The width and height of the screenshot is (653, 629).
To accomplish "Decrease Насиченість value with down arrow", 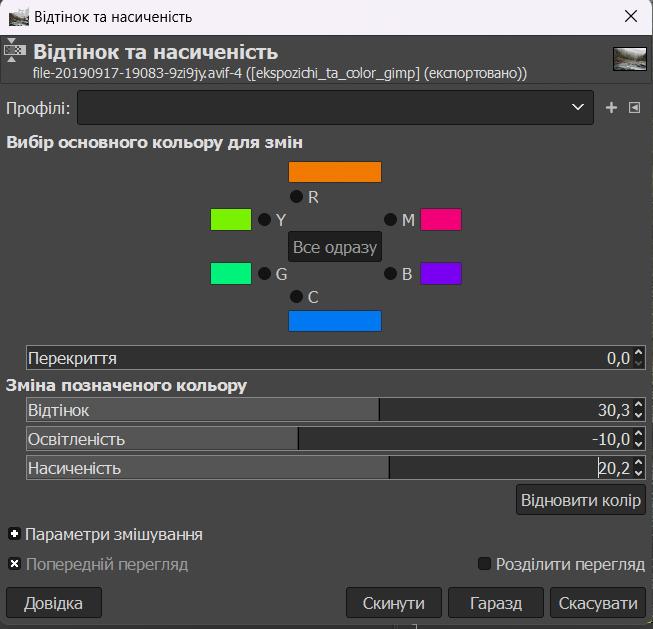I will (638, 473).
